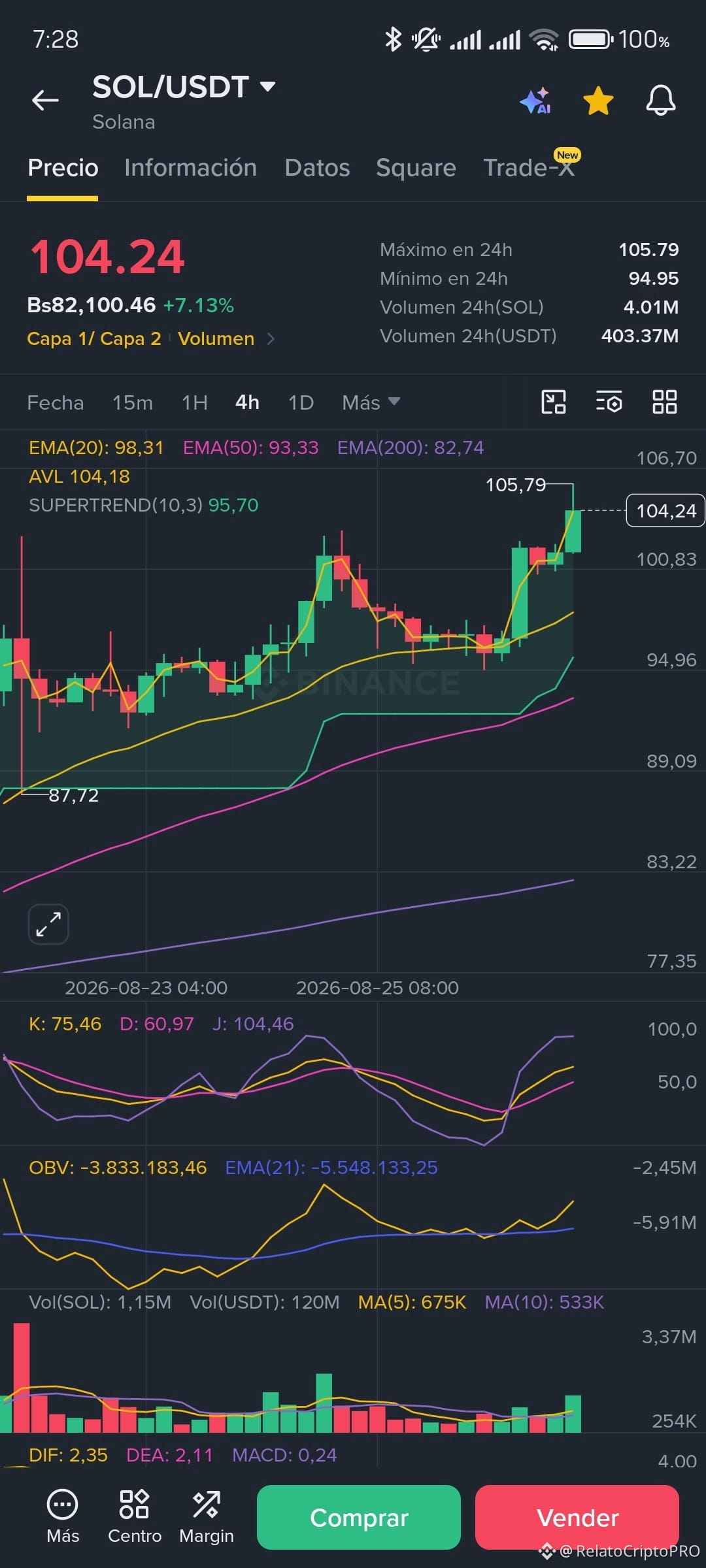Tap the J: 104,46 KDJ value
The image size is (706, 1568).
[253, 1024]
